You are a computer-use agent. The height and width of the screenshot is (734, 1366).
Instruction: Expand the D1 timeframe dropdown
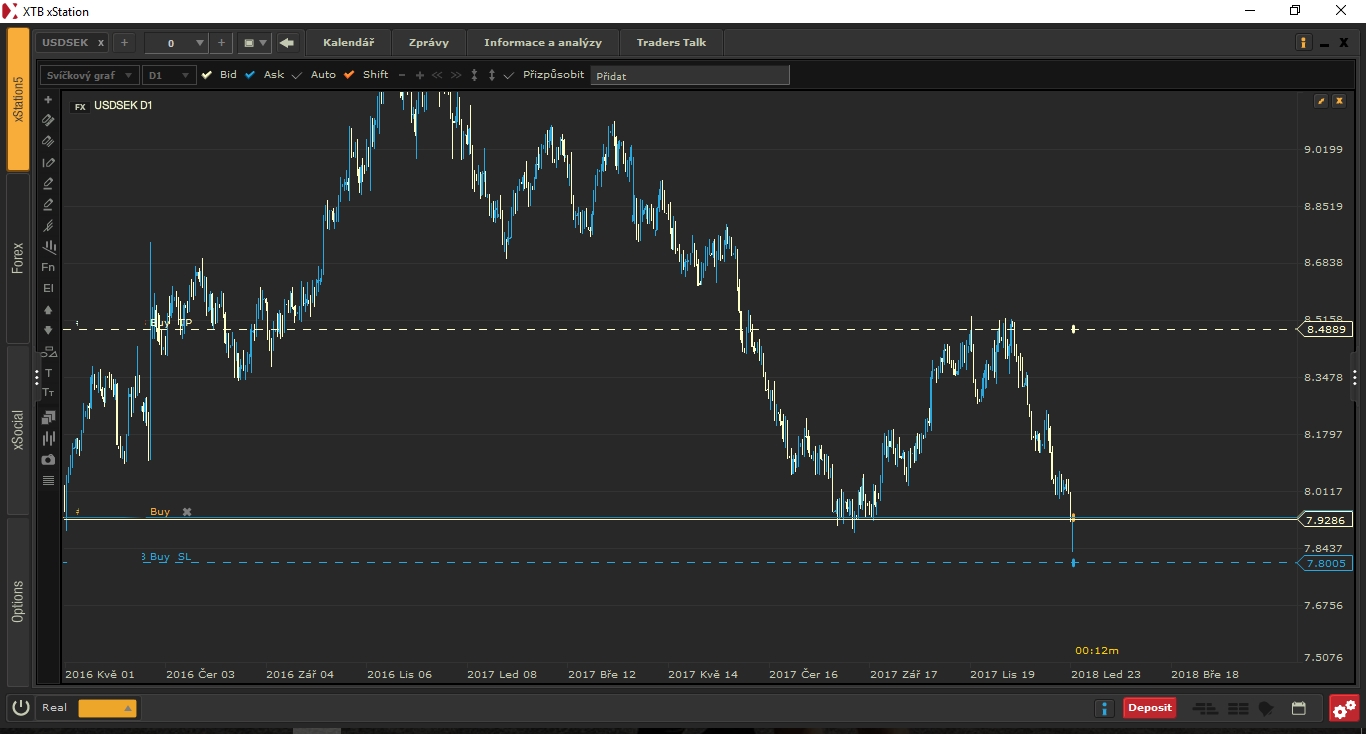pos(167,75)
